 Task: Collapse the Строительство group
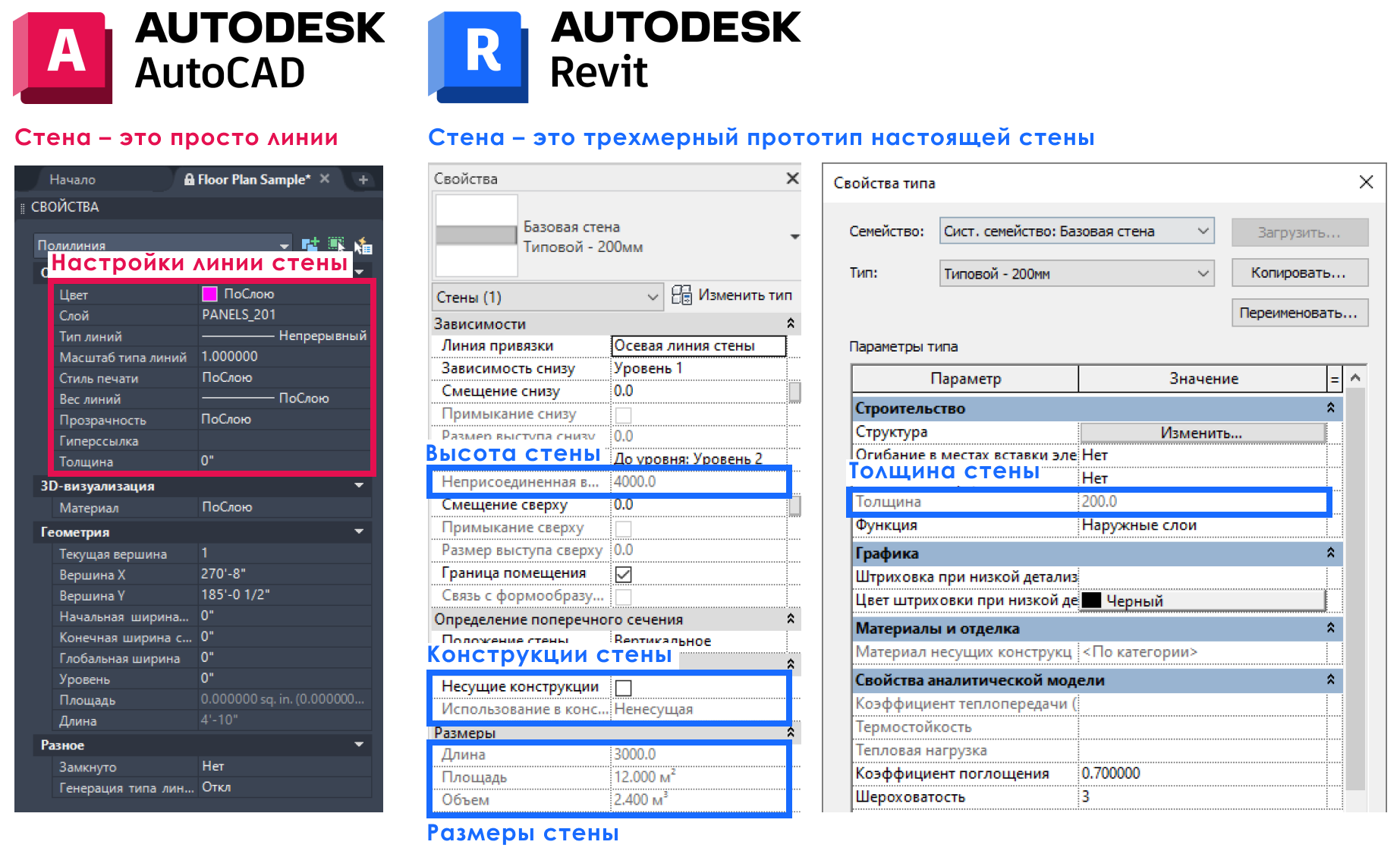click(x=1330, y=408)
